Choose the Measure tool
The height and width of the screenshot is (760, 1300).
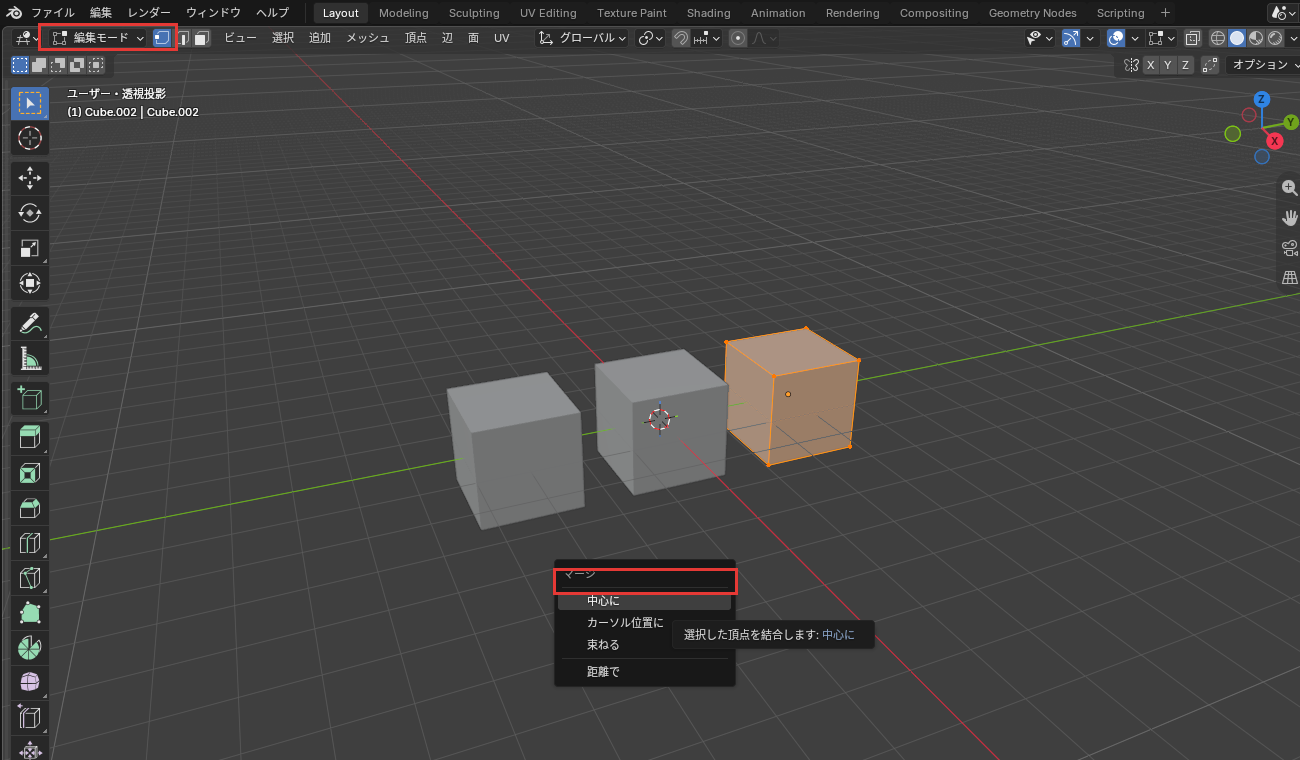point(30,360)
